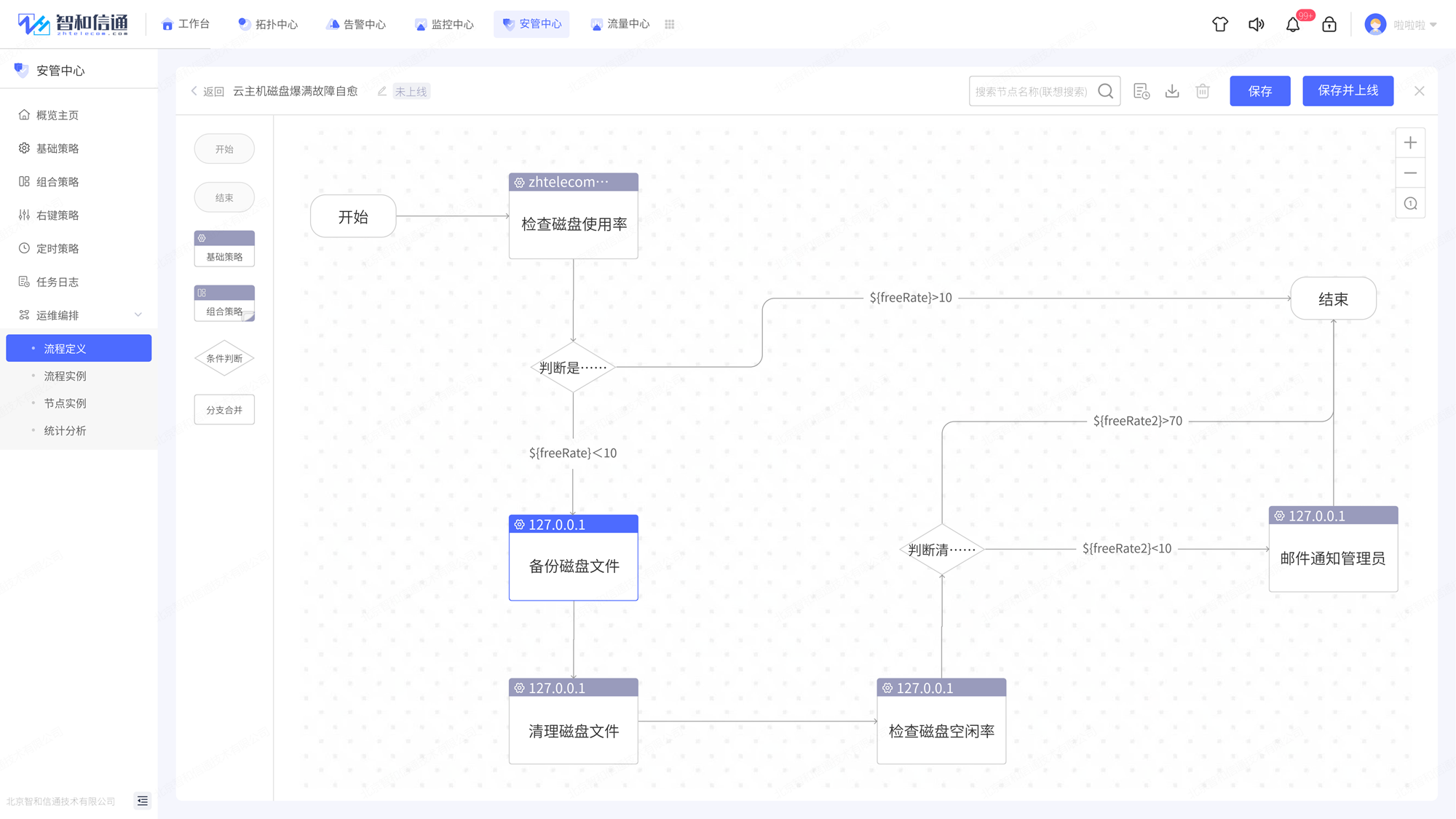Close the flow editor with X

coord(1420,91)
